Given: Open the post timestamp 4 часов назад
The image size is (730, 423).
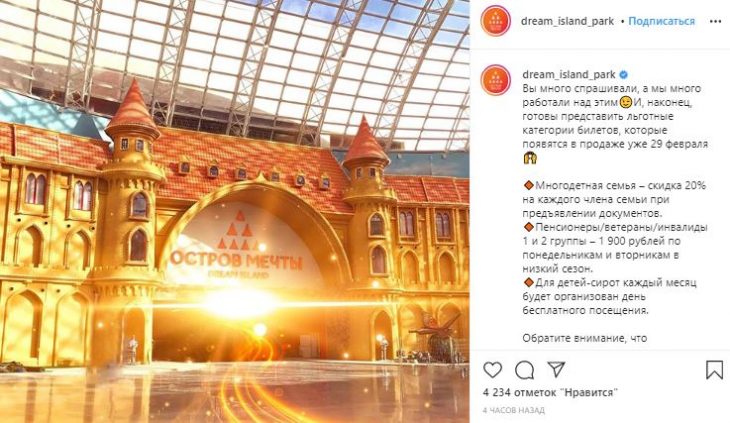Looking at the screenshot, I should [x=514, y=410].
